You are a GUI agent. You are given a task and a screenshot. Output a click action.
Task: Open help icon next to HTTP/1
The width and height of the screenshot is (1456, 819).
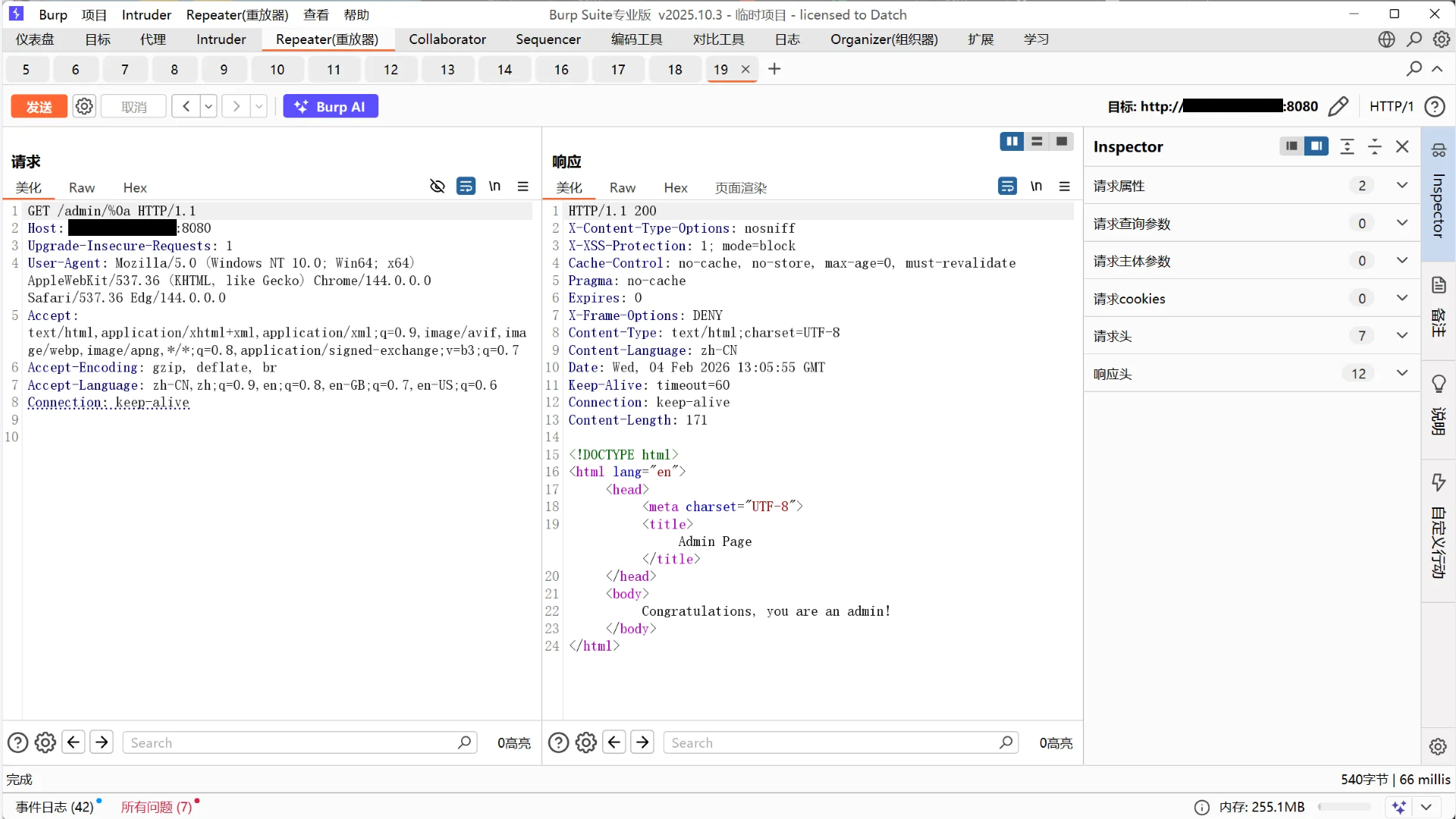(x=1434, y=106)
